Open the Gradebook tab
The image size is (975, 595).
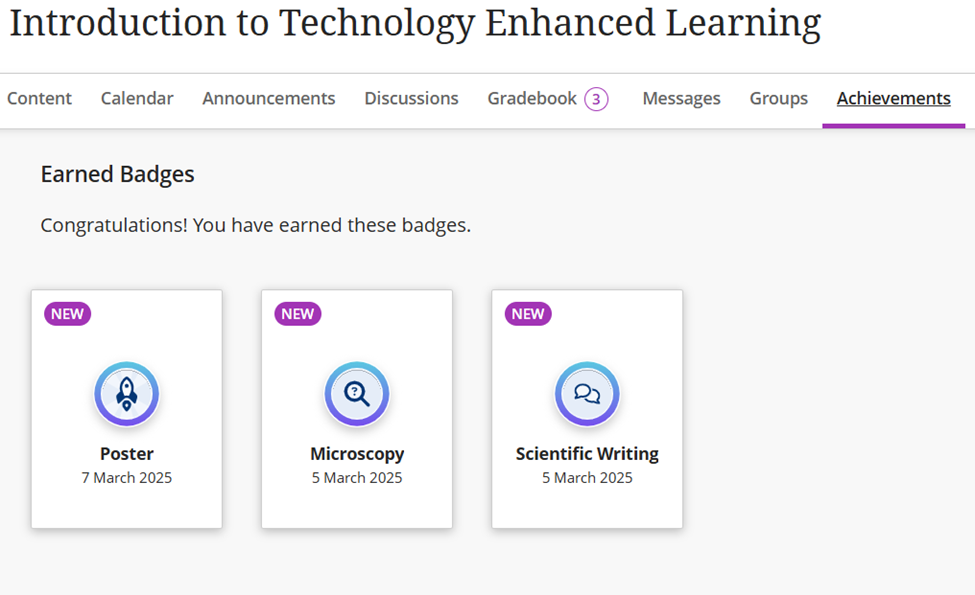click(532, 98)
